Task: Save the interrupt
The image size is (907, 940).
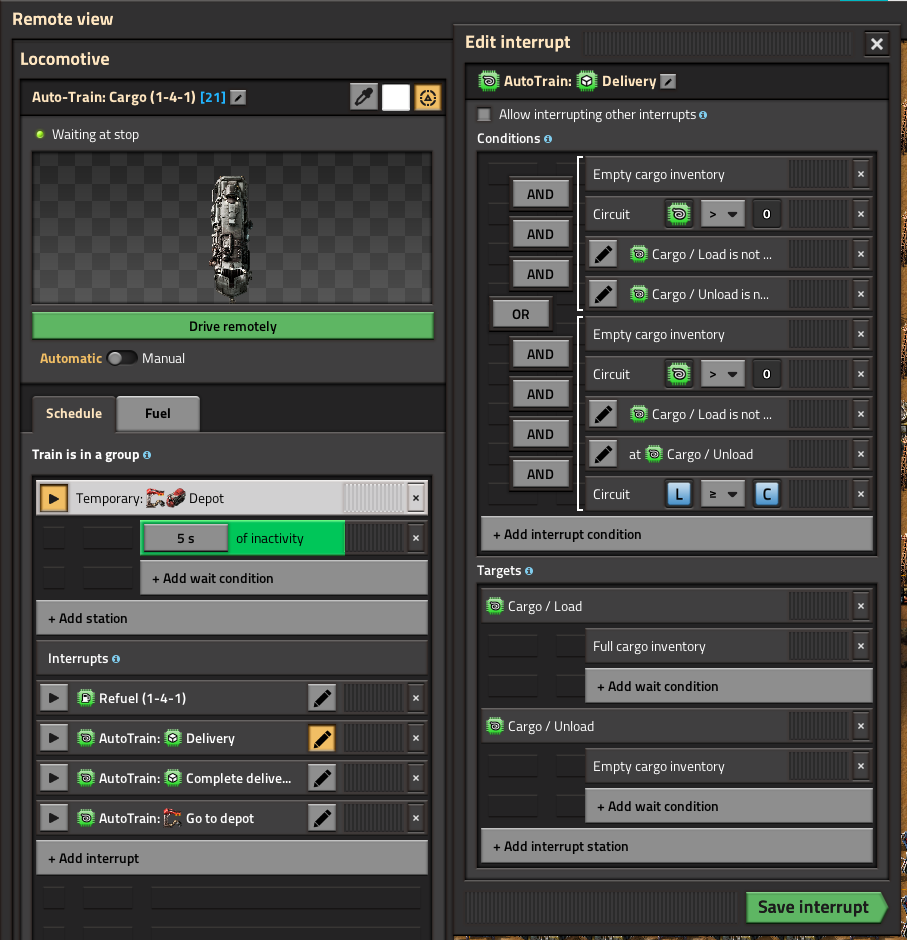Action: point(814,907)
